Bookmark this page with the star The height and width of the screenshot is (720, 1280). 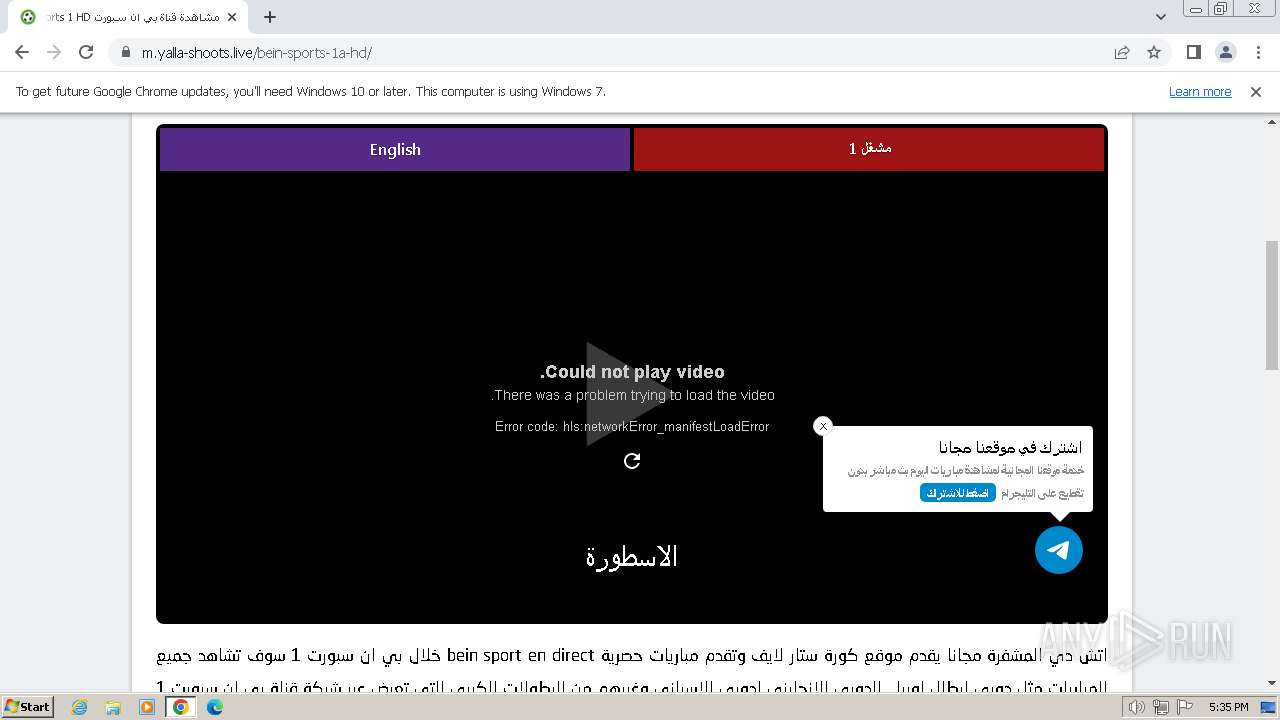1154,52
